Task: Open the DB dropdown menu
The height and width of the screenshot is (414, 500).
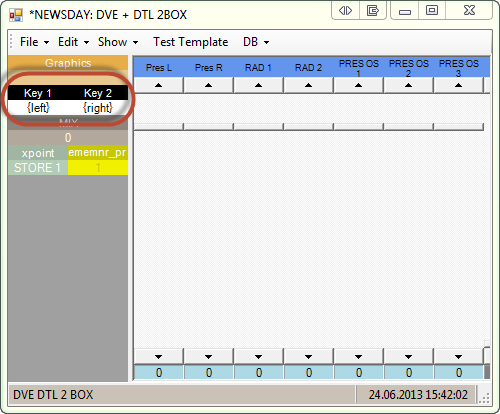Action: click(x=256, y=42)
